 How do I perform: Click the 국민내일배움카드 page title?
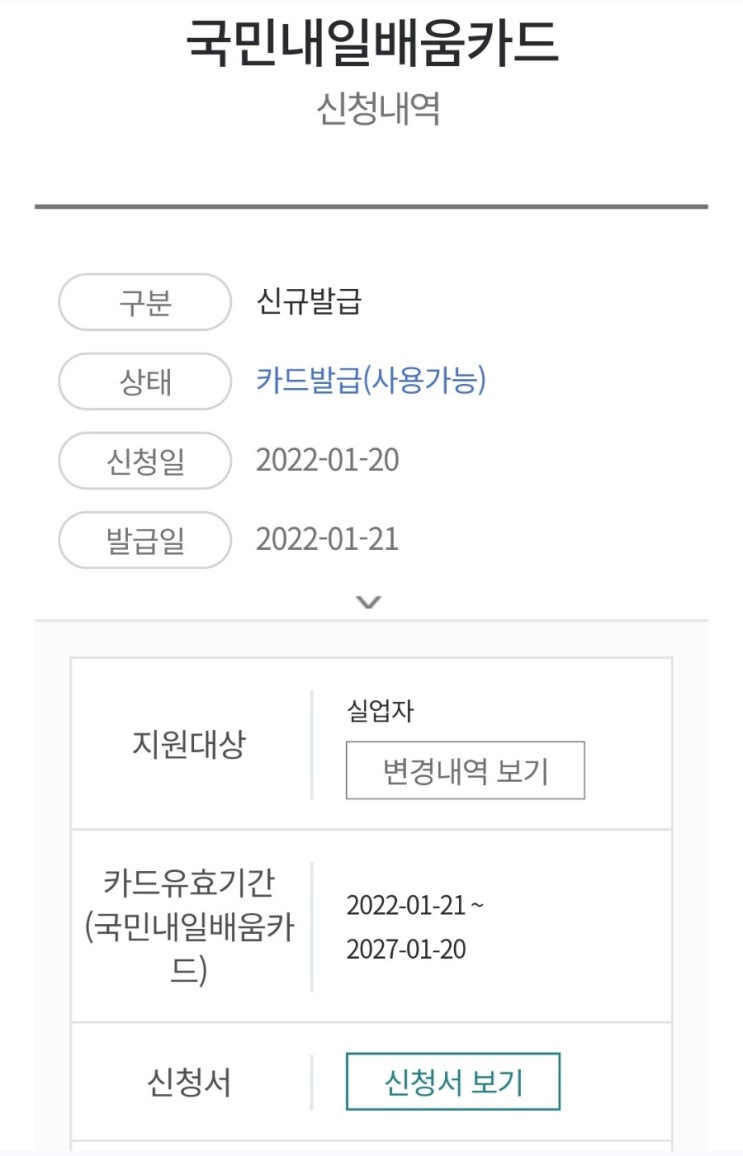[372, 43]
